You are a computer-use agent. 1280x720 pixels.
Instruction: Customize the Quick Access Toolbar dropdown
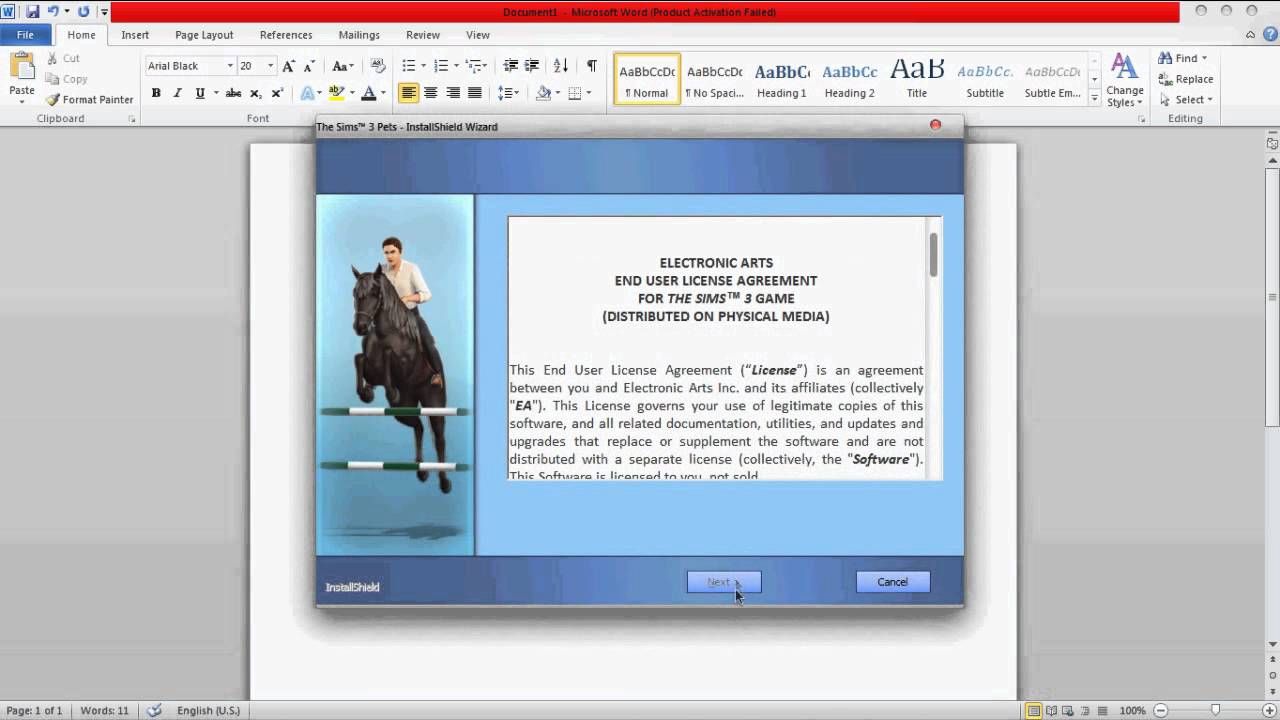[104, 12]
